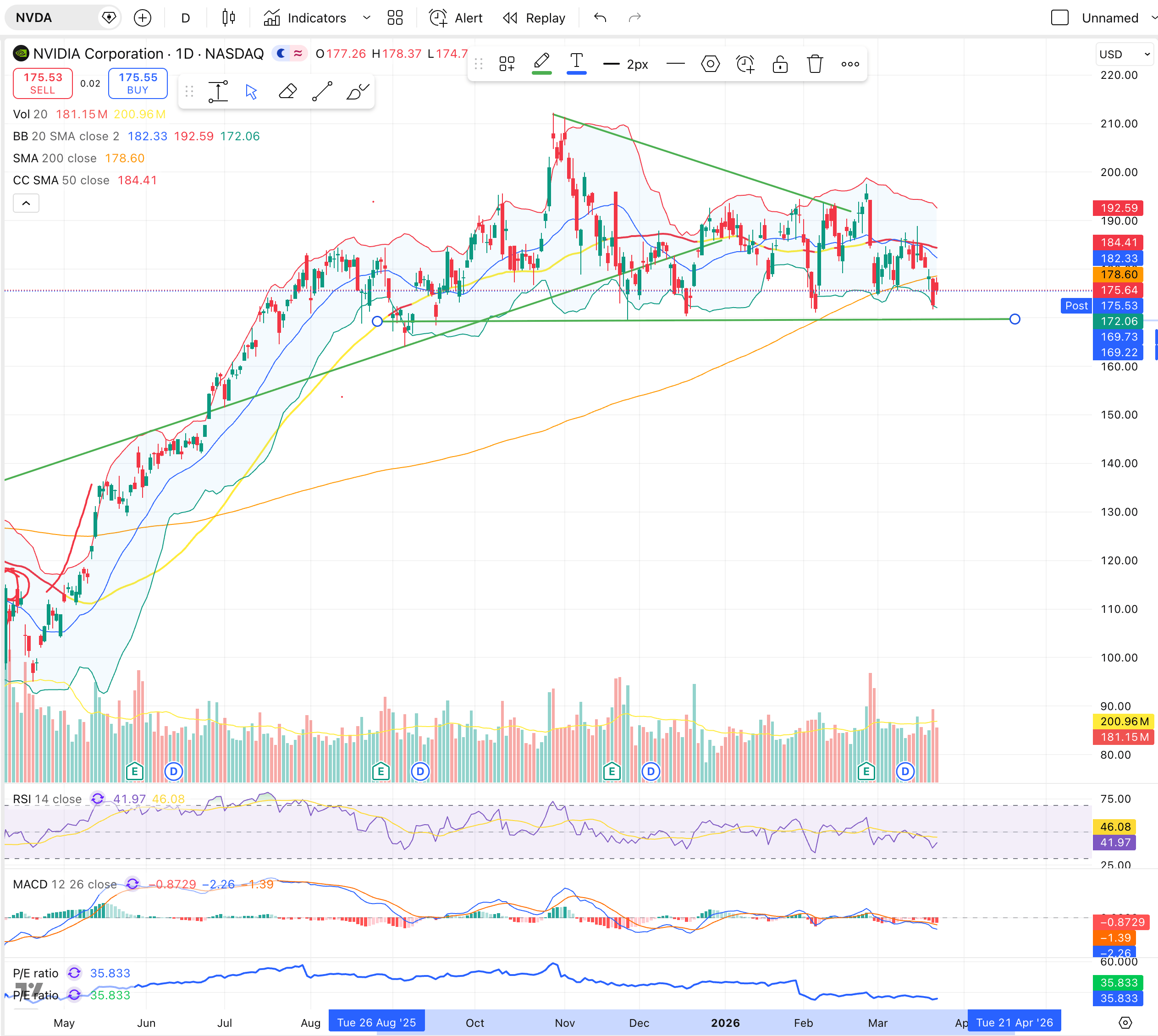Toggle lock on the selected drawing
This screenshot has height=1036, width=1158.
(x=780, y=64)
